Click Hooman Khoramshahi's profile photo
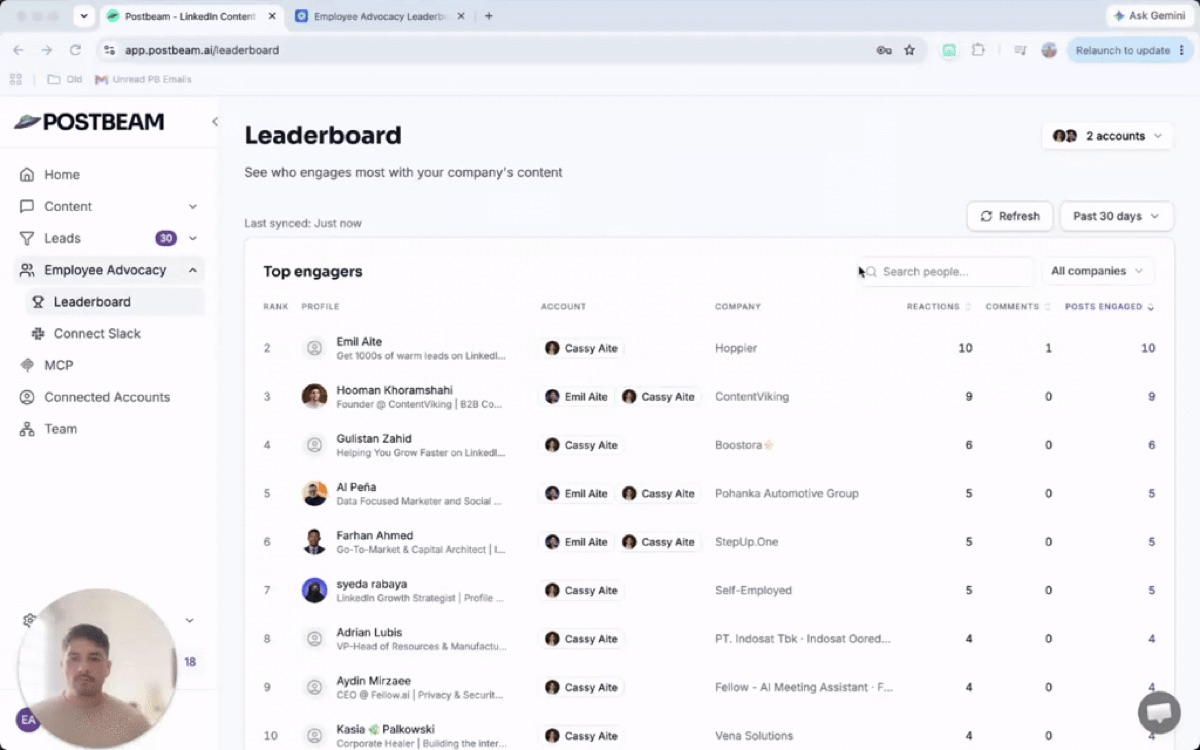 (314, 396)
